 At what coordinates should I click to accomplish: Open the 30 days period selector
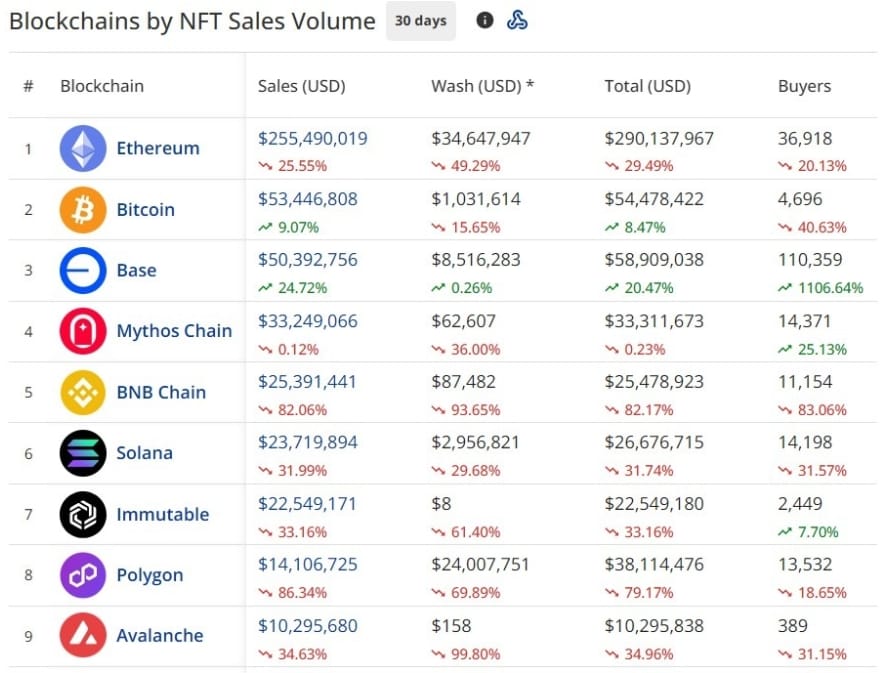(420, 20)
